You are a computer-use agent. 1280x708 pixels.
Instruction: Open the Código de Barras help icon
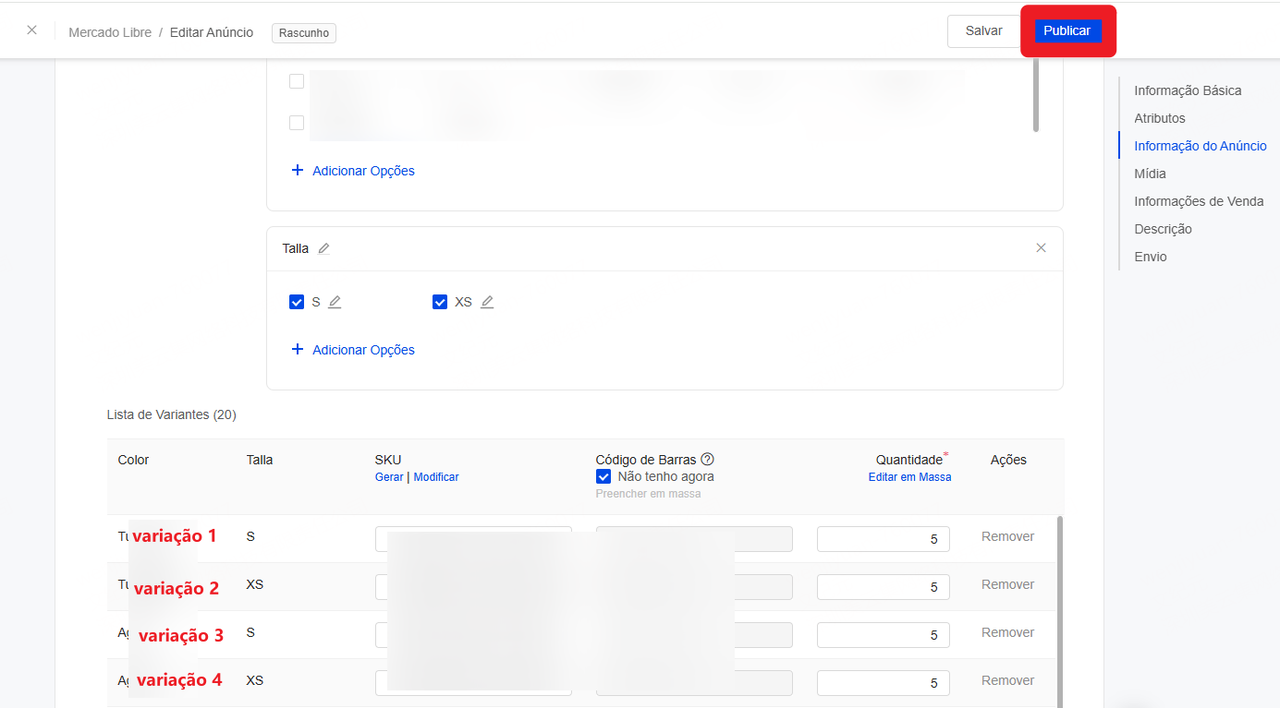(x=708, y=460)
